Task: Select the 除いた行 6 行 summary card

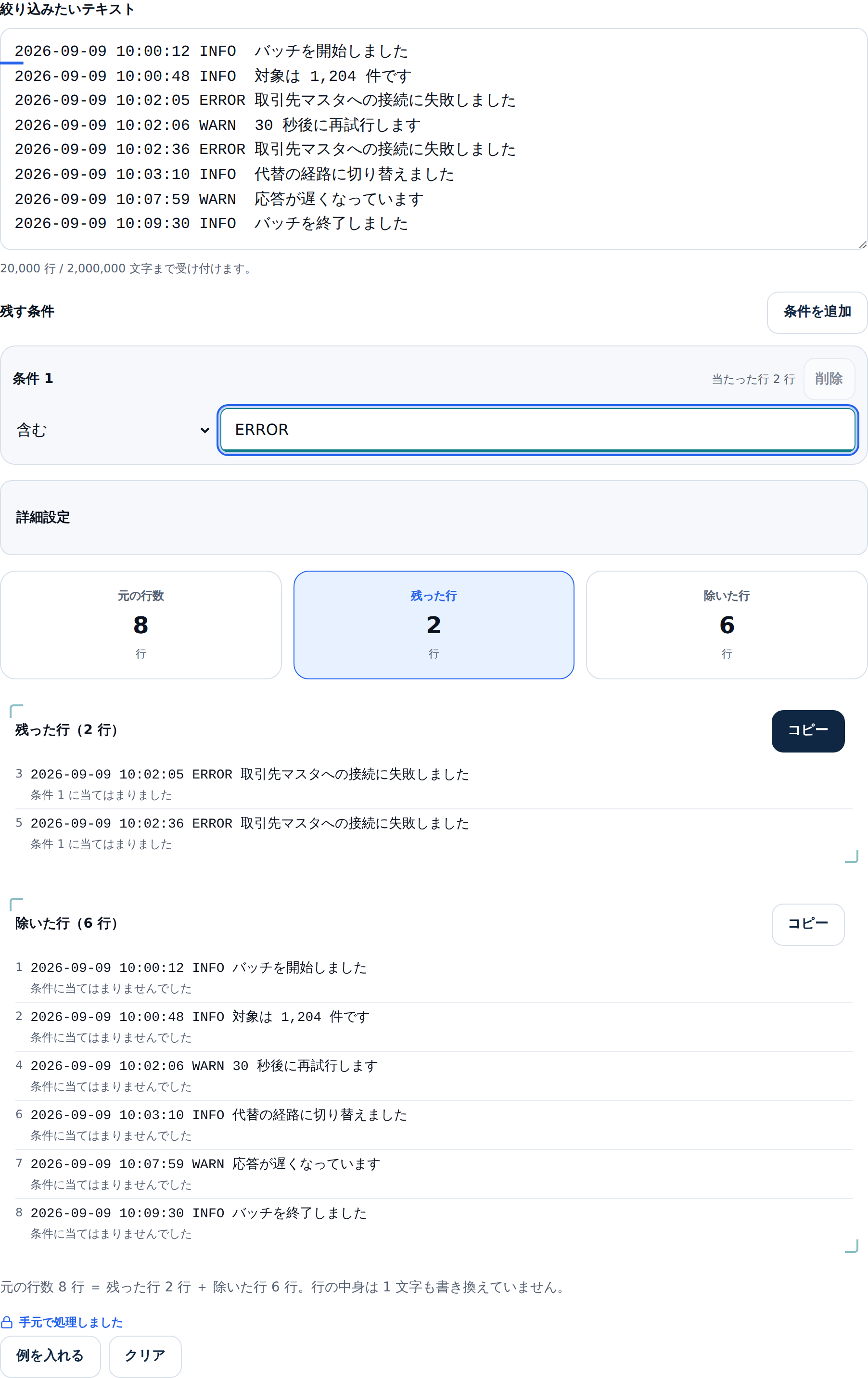Action: click(x=727, y=625)
